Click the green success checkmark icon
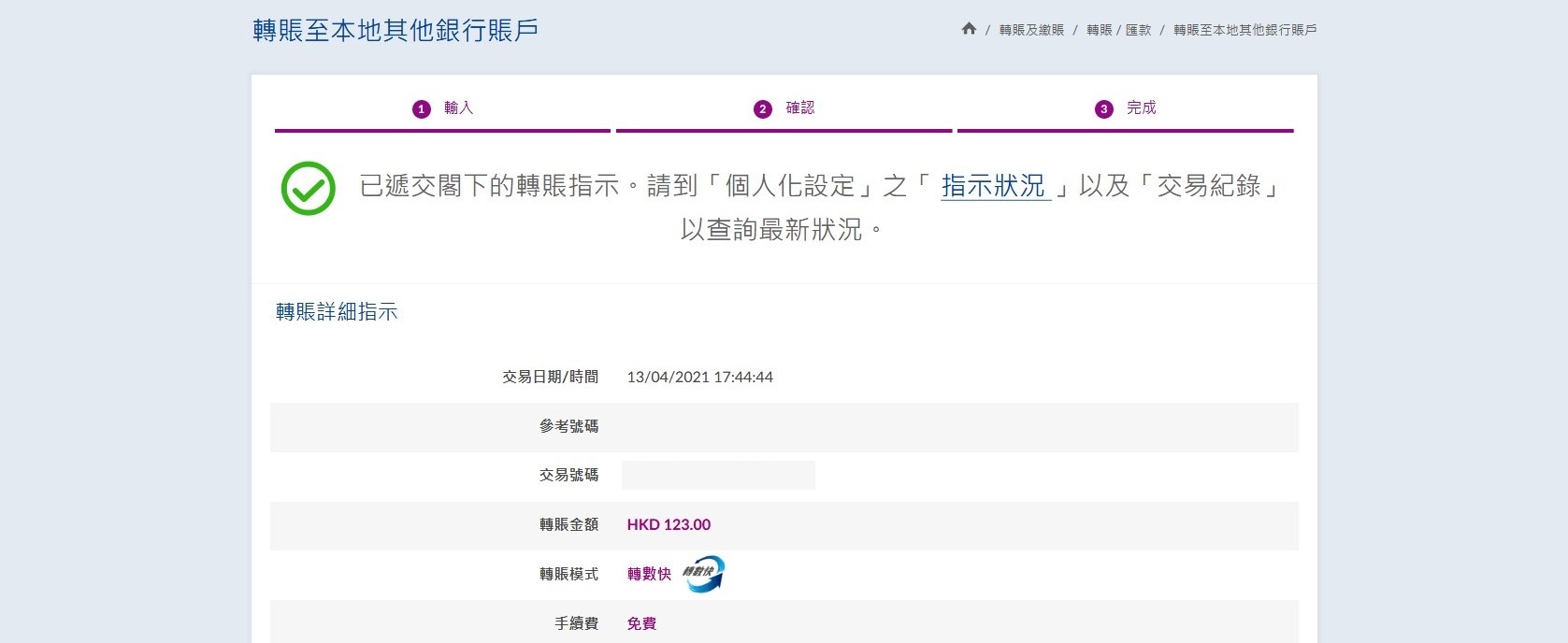Viewport: 1568px width, 643px height. (309, 189)
